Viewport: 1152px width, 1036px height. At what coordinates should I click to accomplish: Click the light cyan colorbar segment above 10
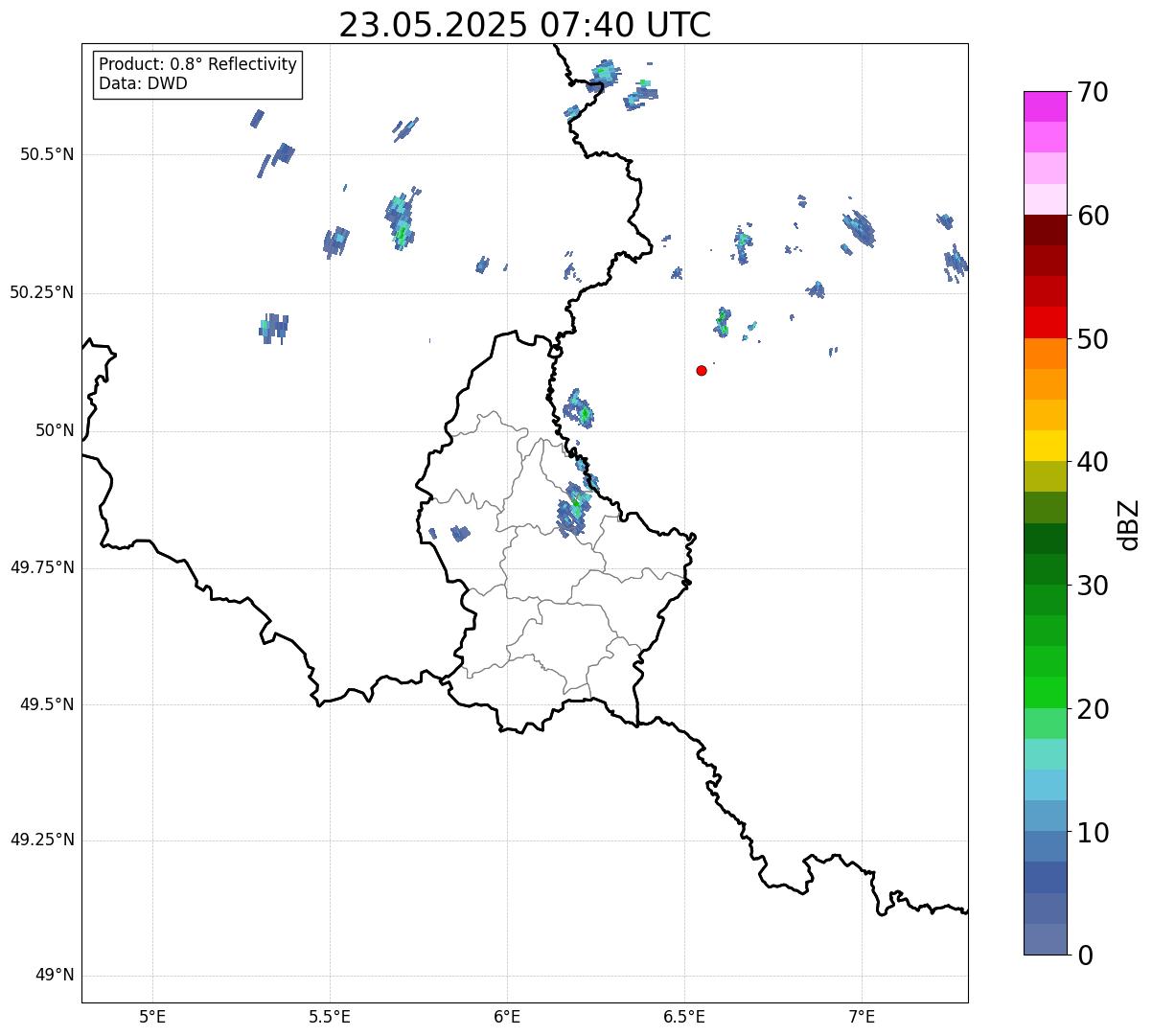pos(1045,785)
